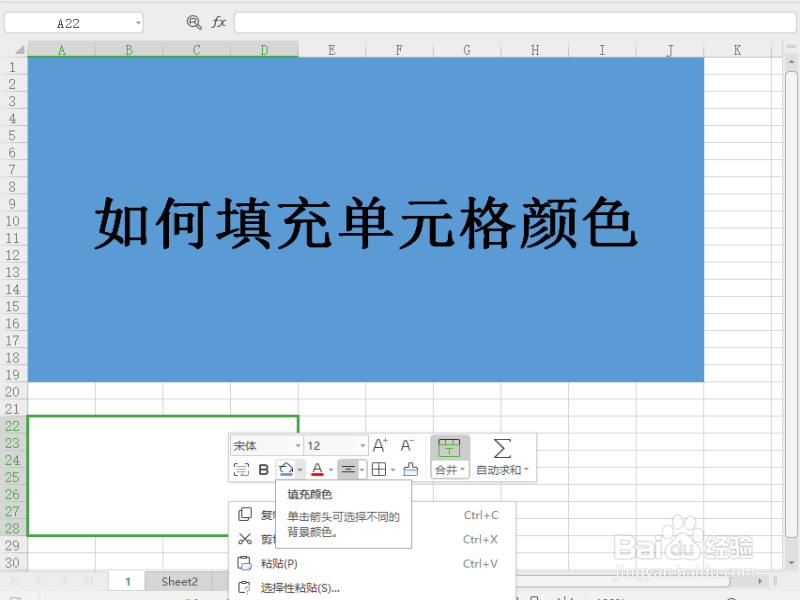This screenshot has width=800, height=600.
Task: Click the horizontal scrollbar right arrow
Action: tap(760, 581)
